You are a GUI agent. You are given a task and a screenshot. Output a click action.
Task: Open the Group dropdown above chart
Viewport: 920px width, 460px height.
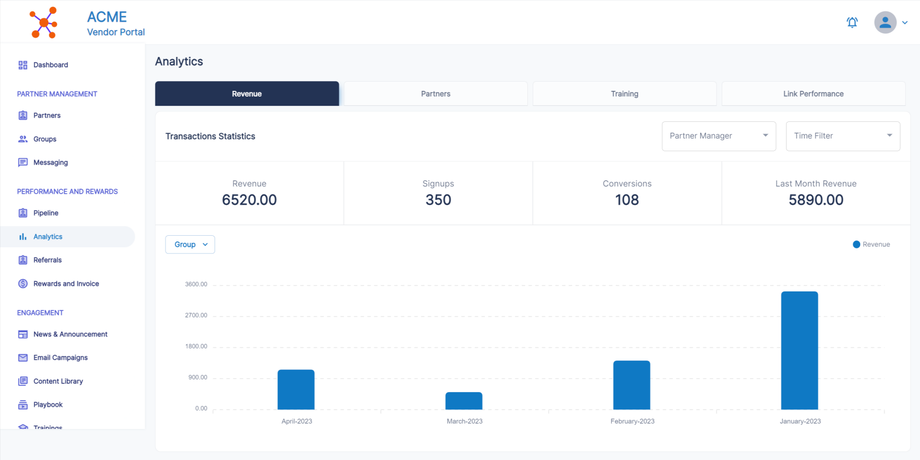point(190,245)
